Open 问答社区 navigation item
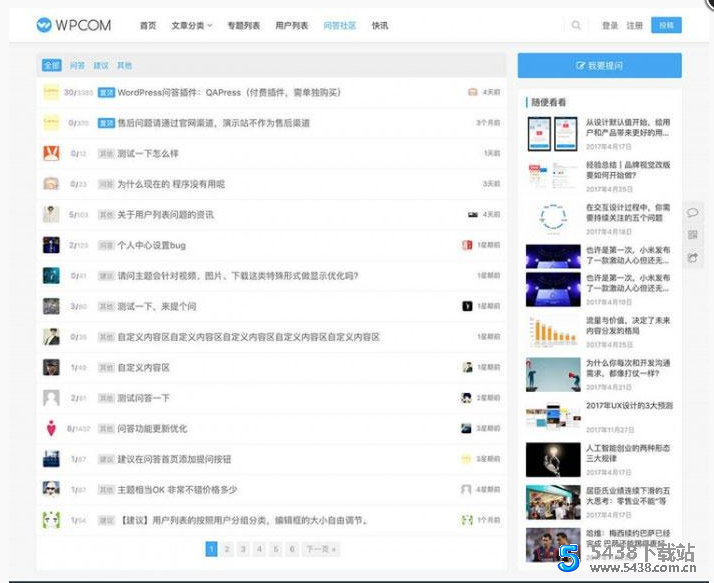Screen dimensions: 714x583 (x=340, y=26)
